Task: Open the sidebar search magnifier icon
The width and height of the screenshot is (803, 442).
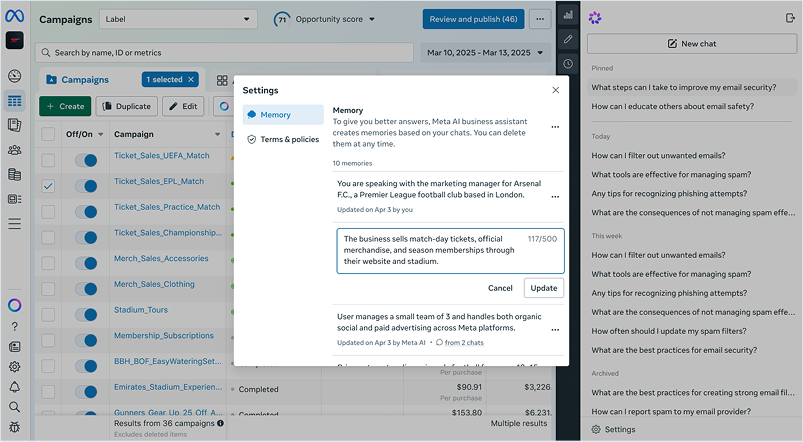Action: click(x=14, y=407)
